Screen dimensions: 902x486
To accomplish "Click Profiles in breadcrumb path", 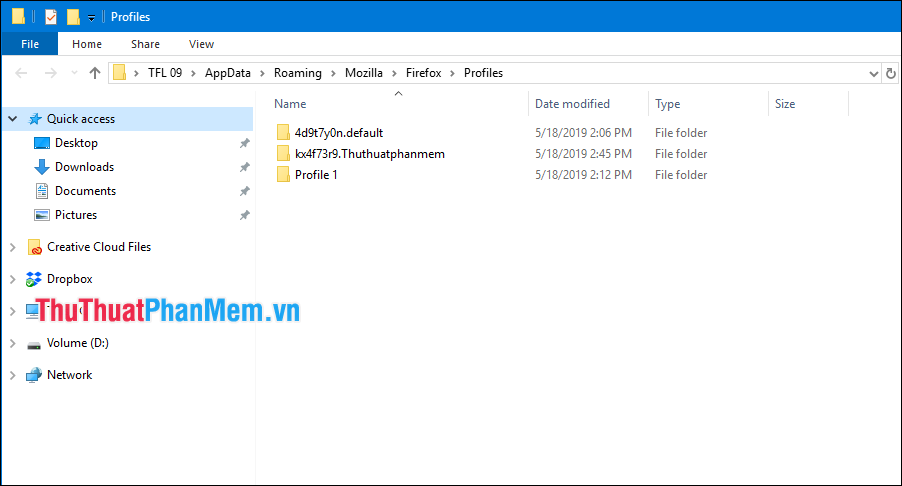I will point(483,73).
